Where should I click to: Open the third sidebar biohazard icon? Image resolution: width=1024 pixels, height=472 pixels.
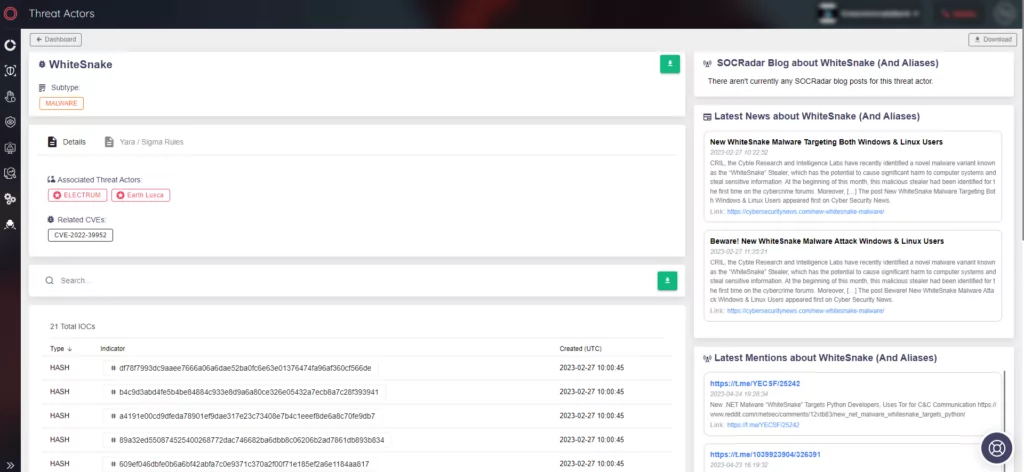10,97
